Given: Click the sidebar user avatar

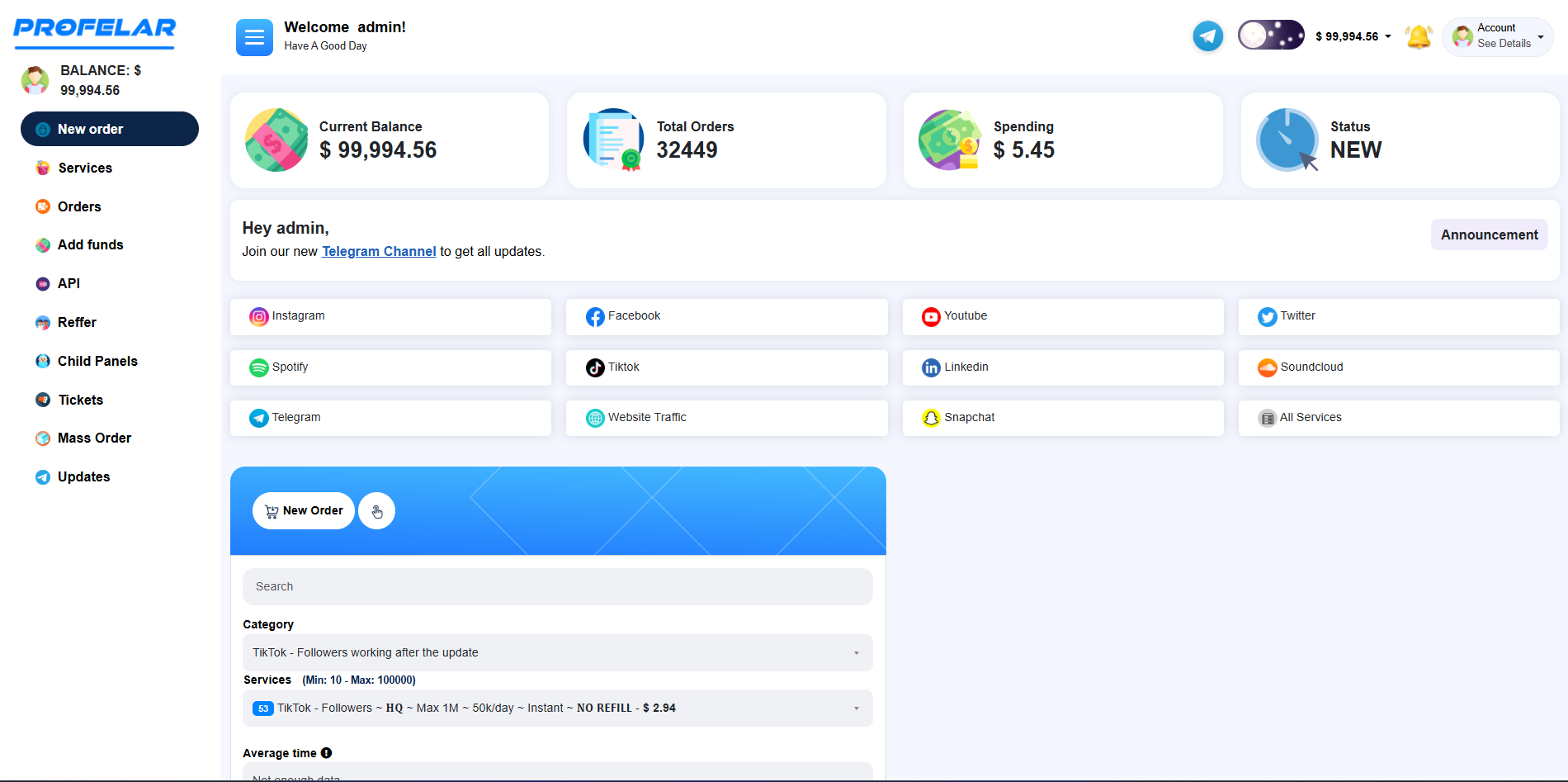Looking at the screenshot, I should pos(35,80).
